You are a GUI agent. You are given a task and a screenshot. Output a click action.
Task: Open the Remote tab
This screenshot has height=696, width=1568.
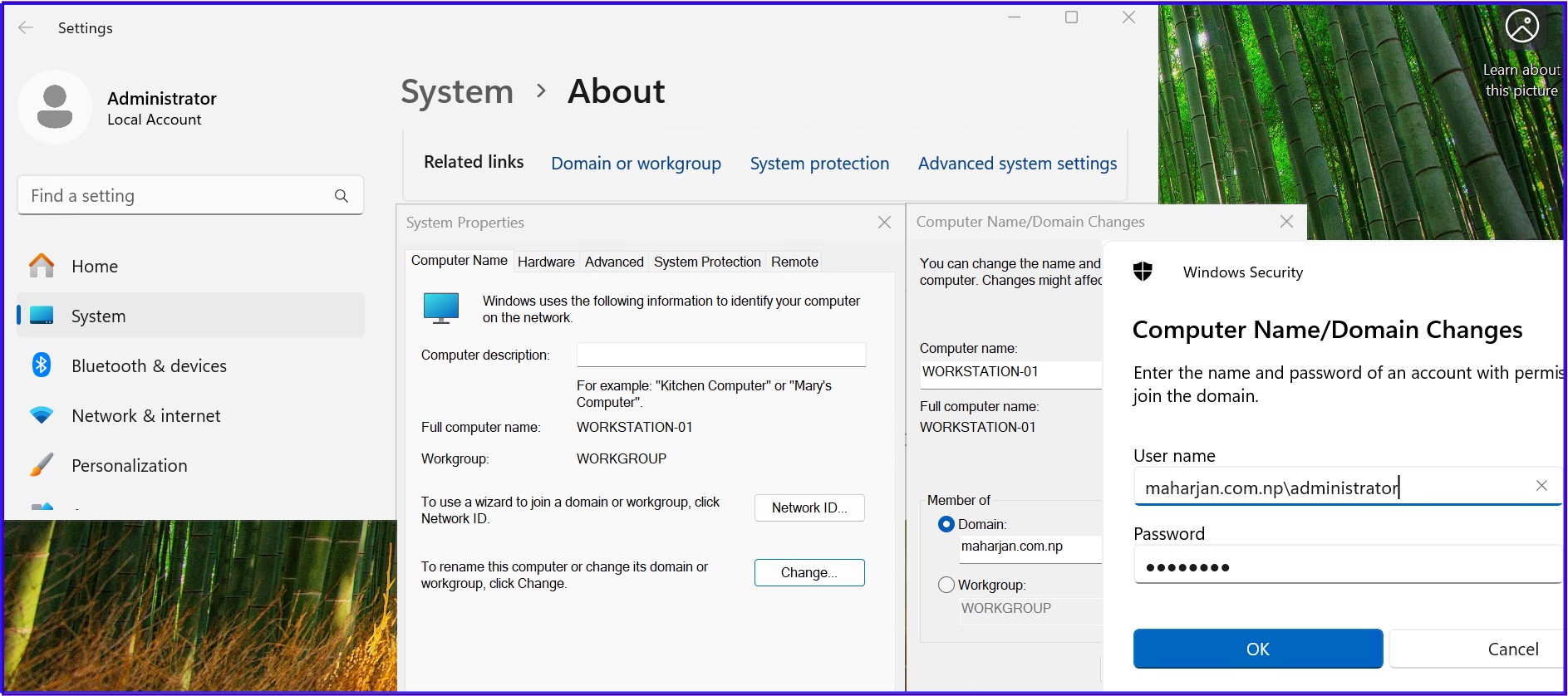tap(794, 262)
